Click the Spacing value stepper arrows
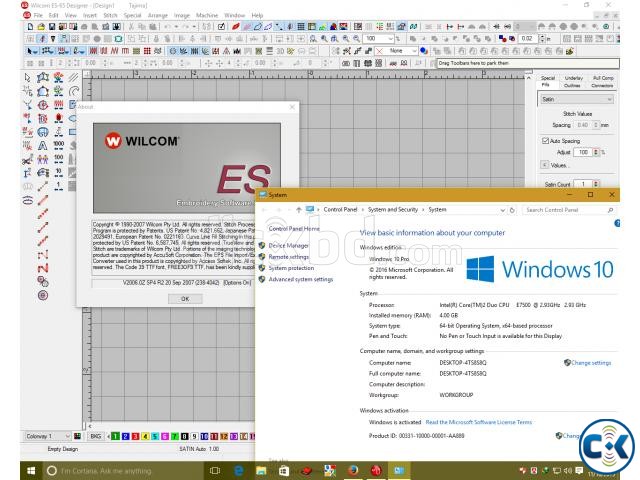640x480 pixels. pyautogui.click(x=596, y=125)
